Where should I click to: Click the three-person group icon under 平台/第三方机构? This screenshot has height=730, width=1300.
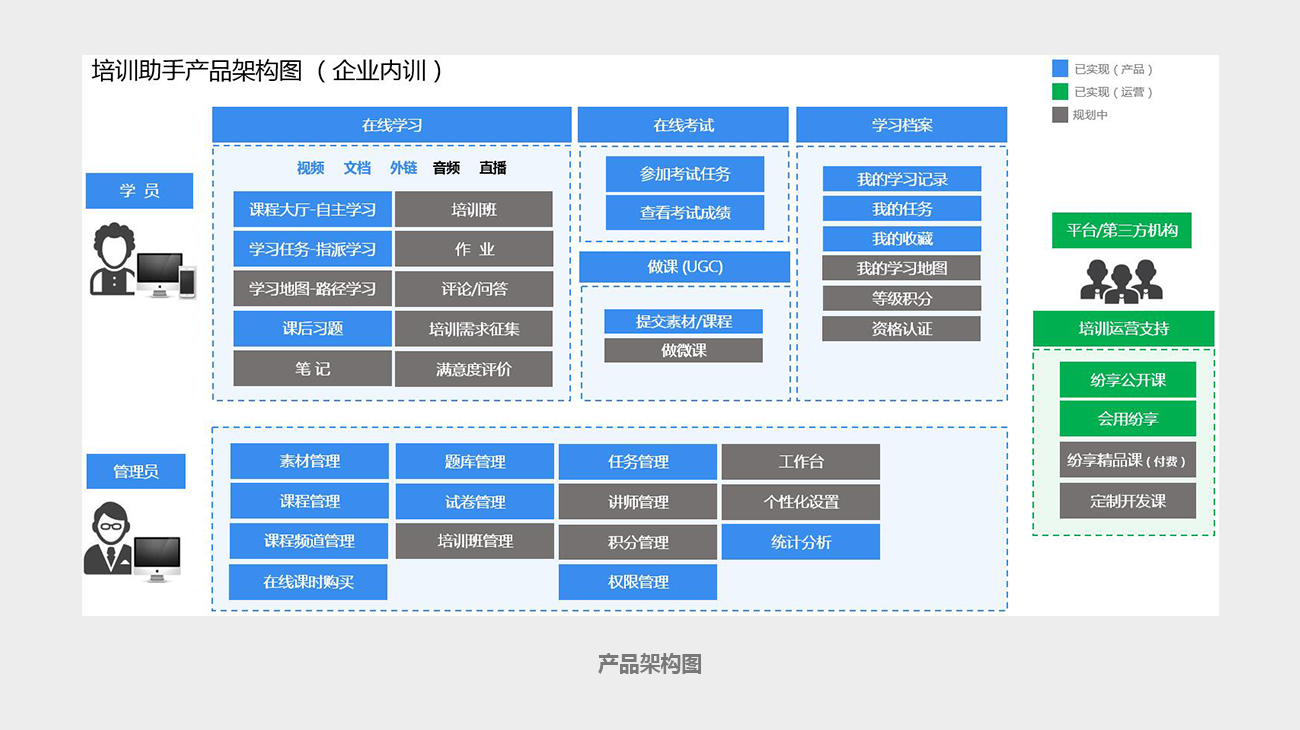(1121, 280)
